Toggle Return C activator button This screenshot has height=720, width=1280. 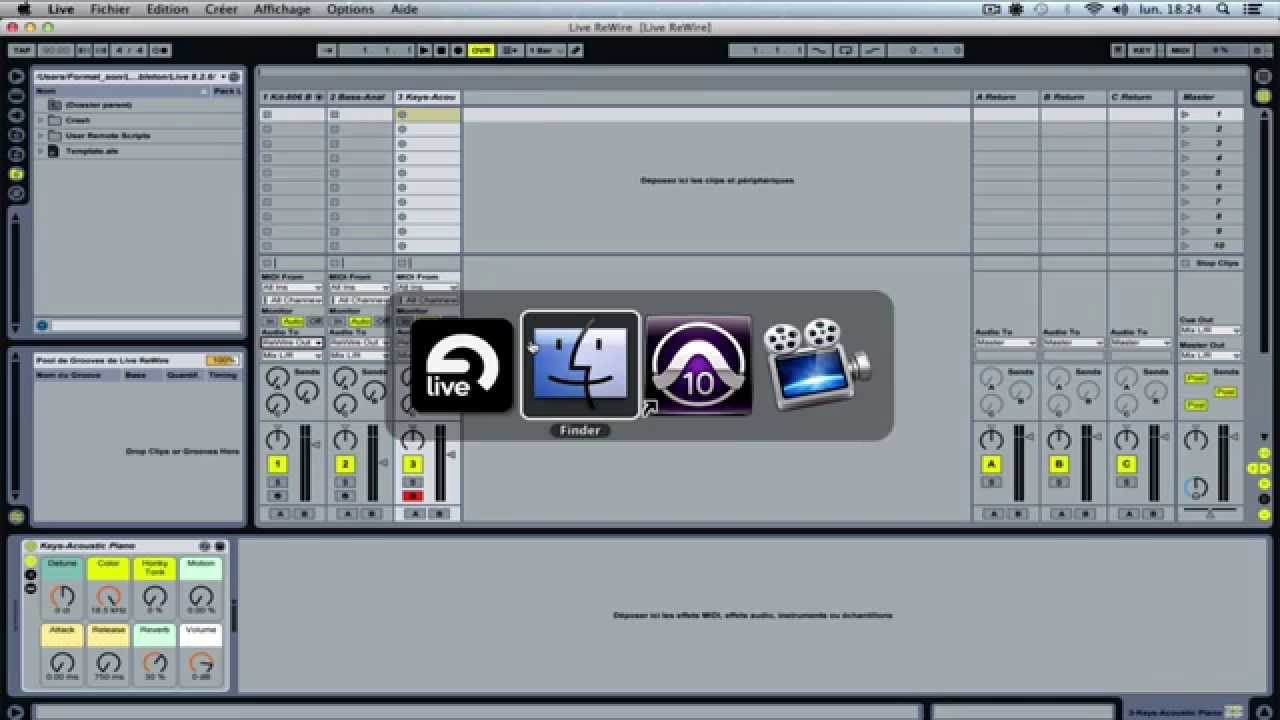tap(1126, 464)
